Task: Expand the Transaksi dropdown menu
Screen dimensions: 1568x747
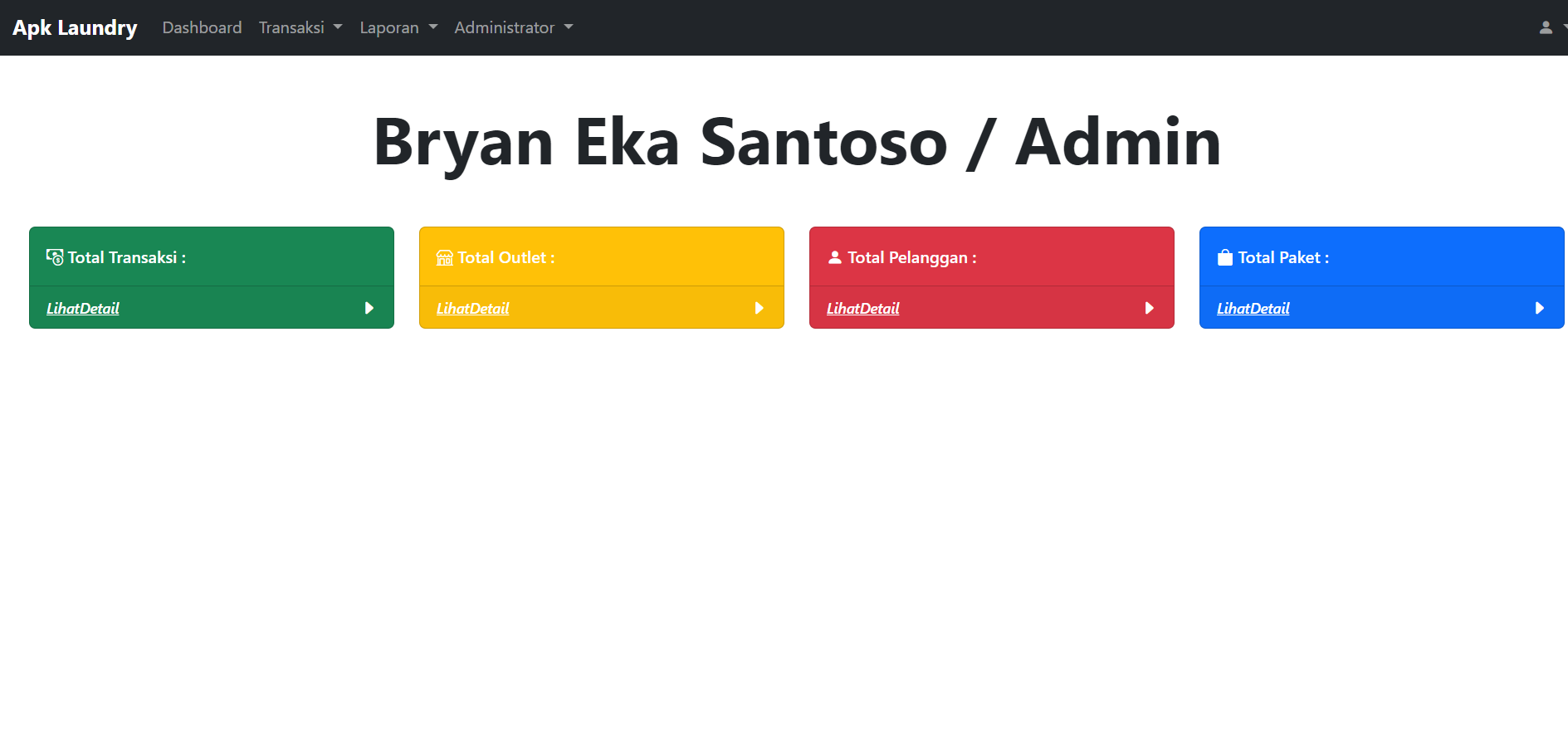Action: click(x=300, y=27)
